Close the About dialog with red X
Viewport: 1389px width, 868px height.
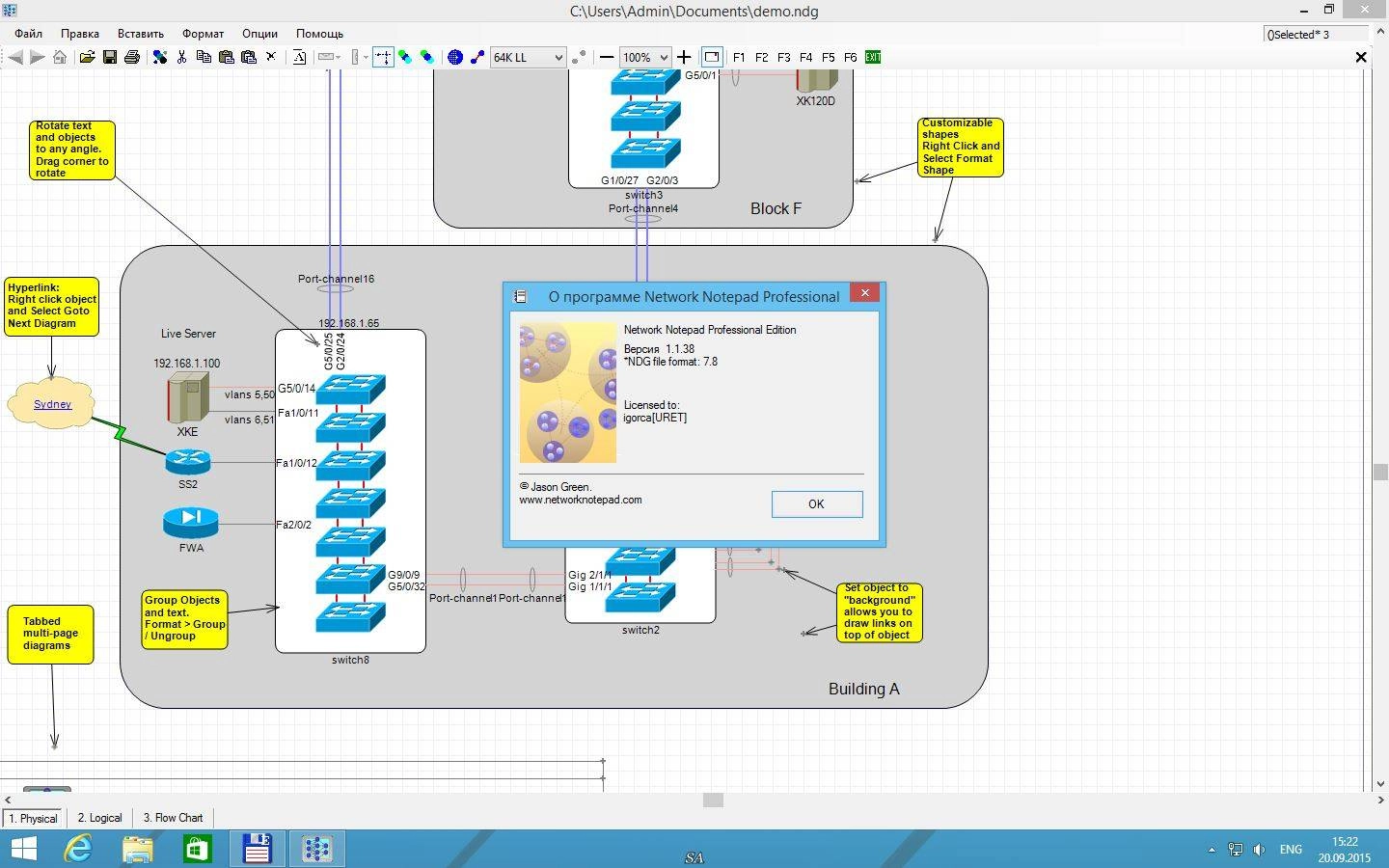[864, 292]
